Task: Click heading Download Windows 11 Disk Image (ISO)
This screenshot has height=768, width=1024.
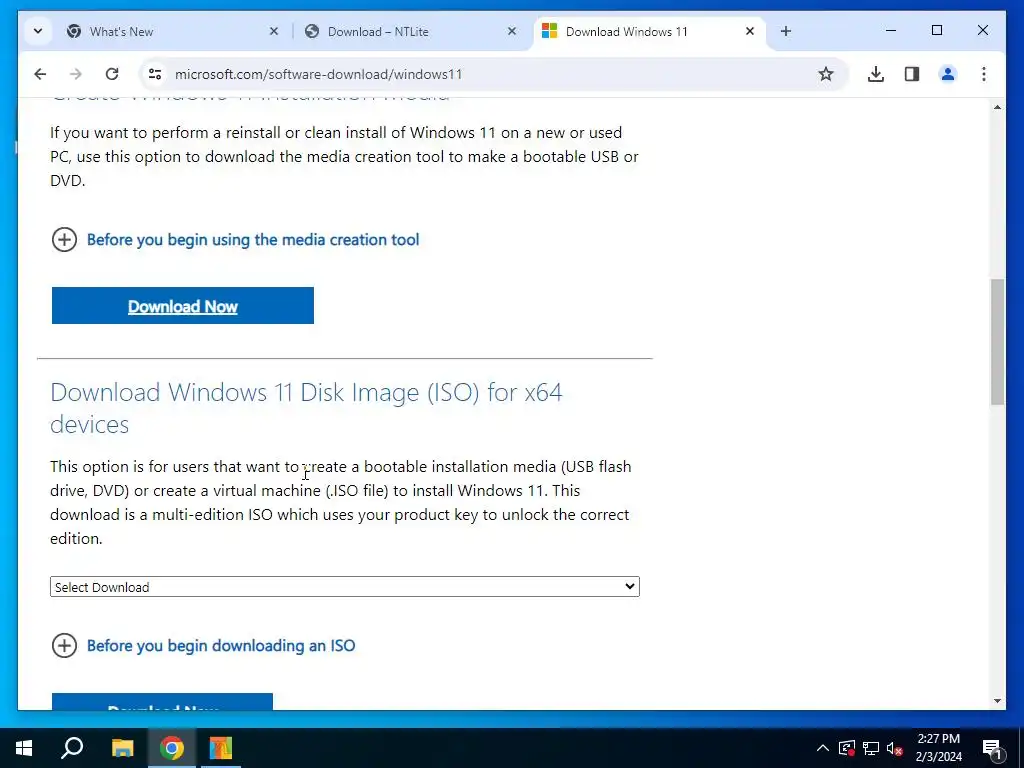Action: pos(306,408)
